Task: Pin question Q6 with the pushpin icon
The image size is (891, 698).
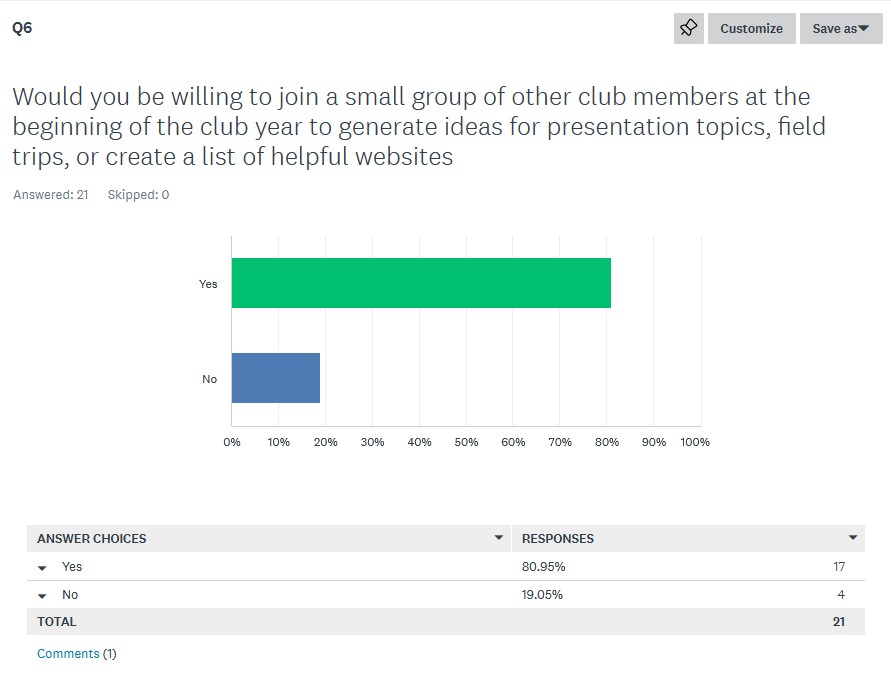Action: [689, 28]
